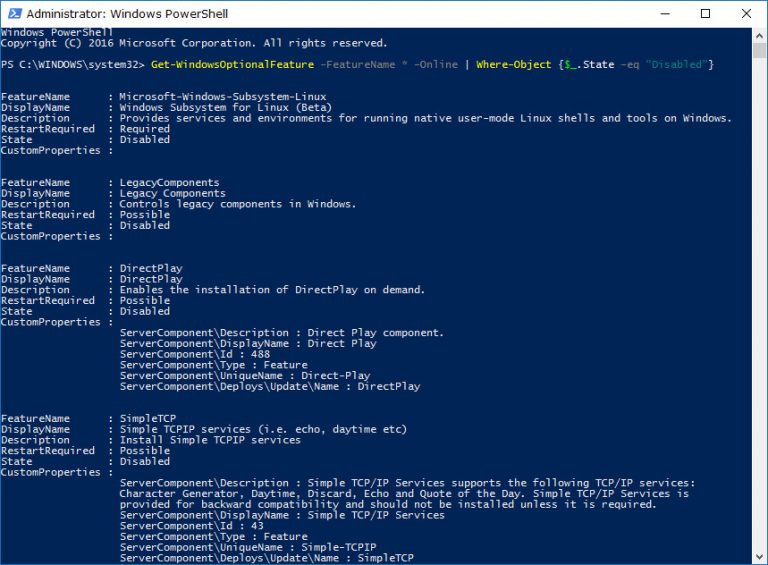Click the scrollbar up arrow
Screen dimensions: 768x565
click(759, 35)
